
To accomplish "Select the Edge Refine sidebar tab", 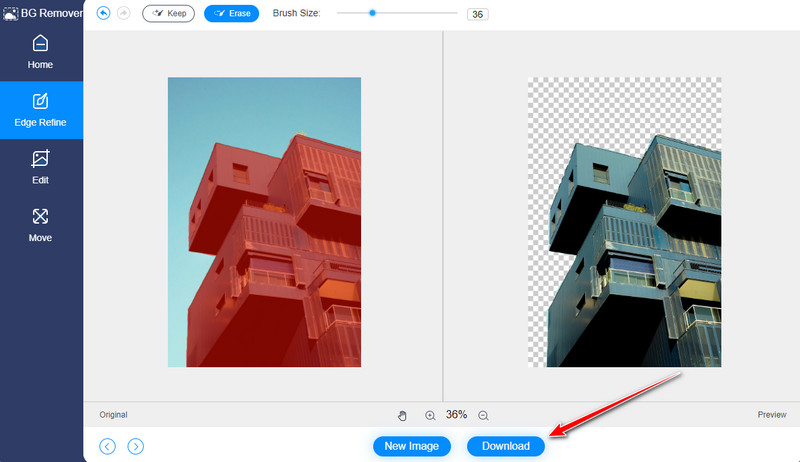I will tap(40, 110).
